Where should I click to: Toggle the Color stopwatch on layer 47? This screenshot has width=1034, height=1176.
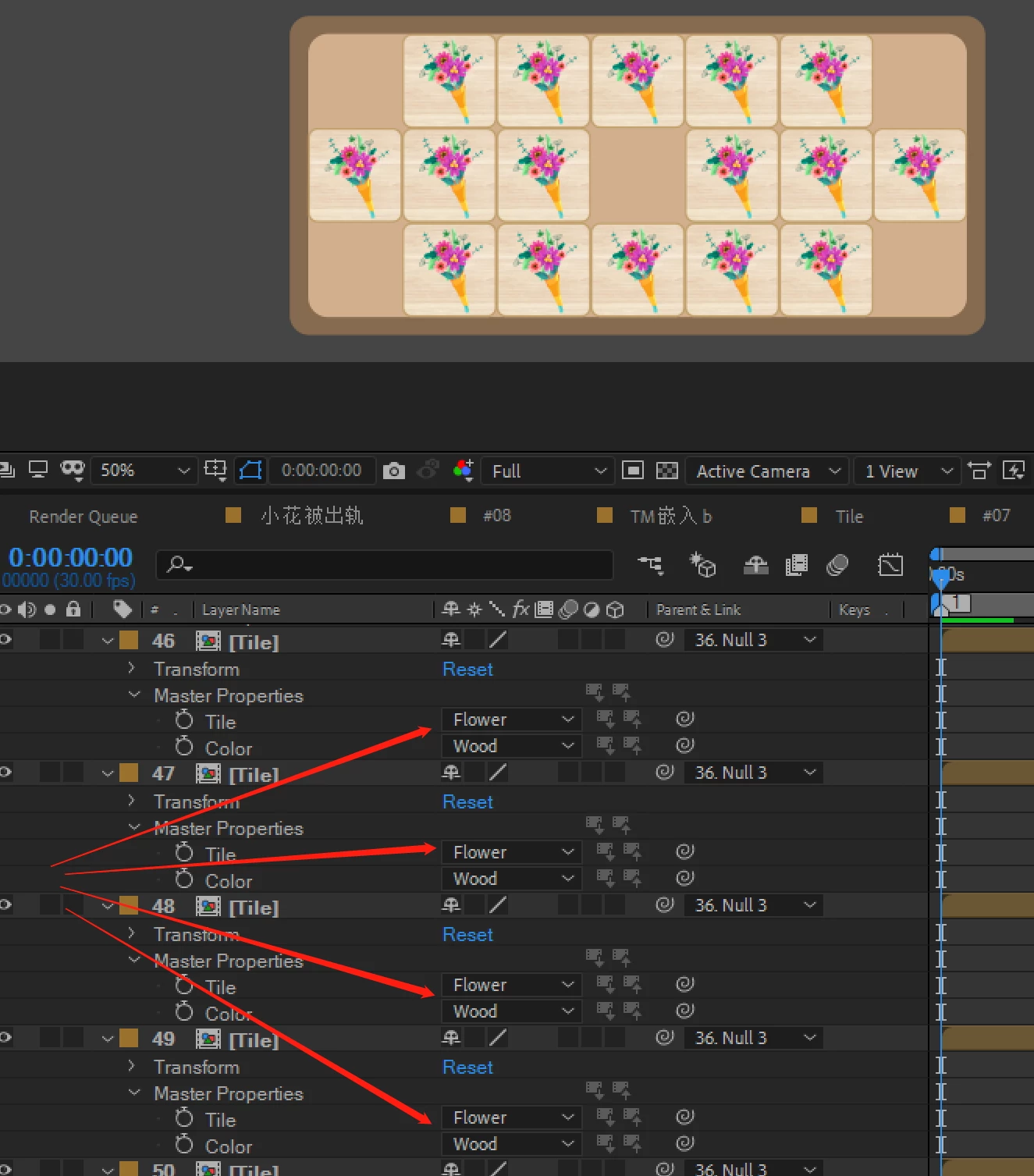[x=184, y=879]
